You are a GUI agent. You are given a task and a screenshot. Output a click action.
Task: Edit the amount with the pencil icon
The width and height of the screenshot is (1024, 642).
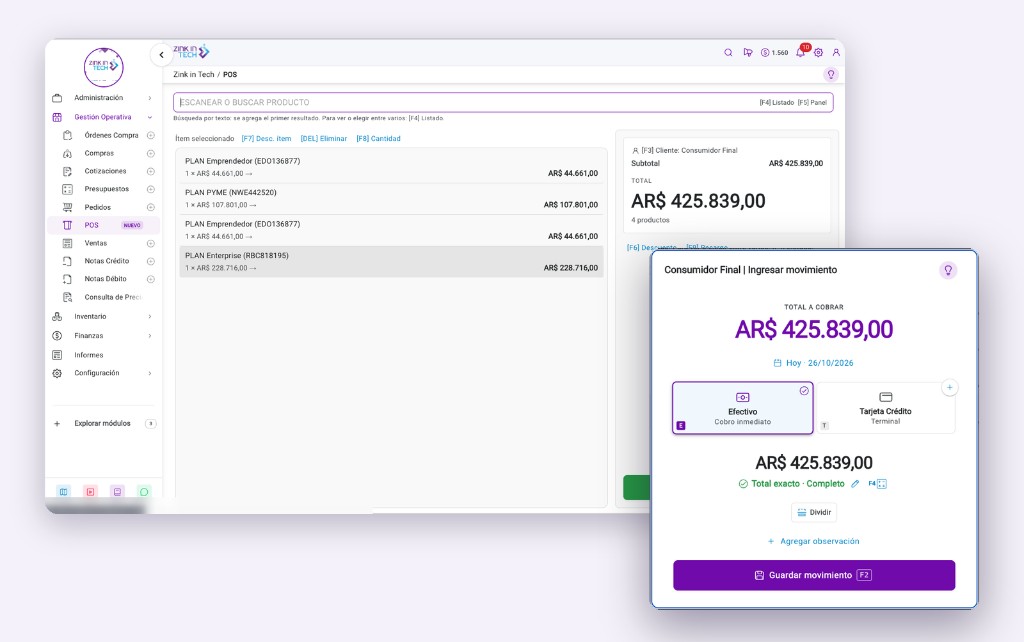(x=855, y=484)
